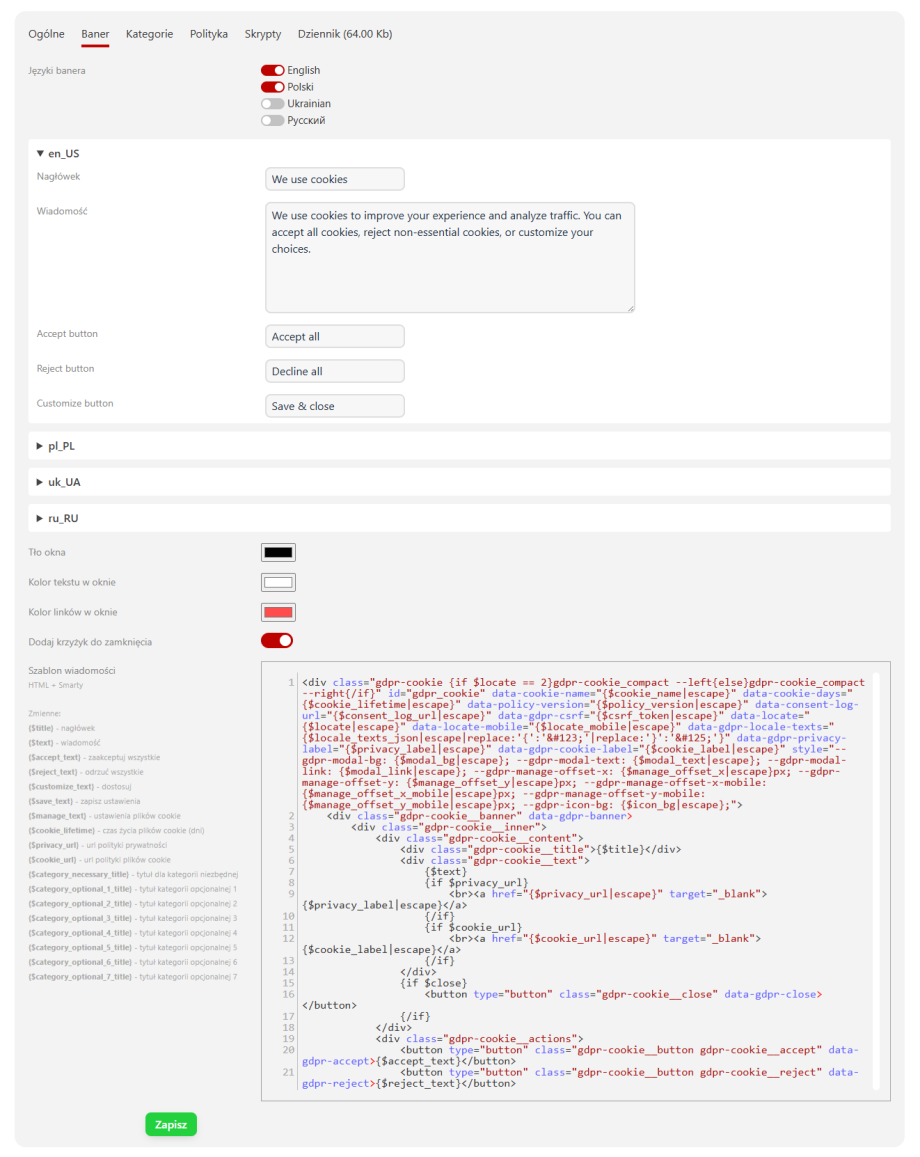Expand the ru_RU section
The height and width of the screenshot is (1157, 920).
[57, 518]
